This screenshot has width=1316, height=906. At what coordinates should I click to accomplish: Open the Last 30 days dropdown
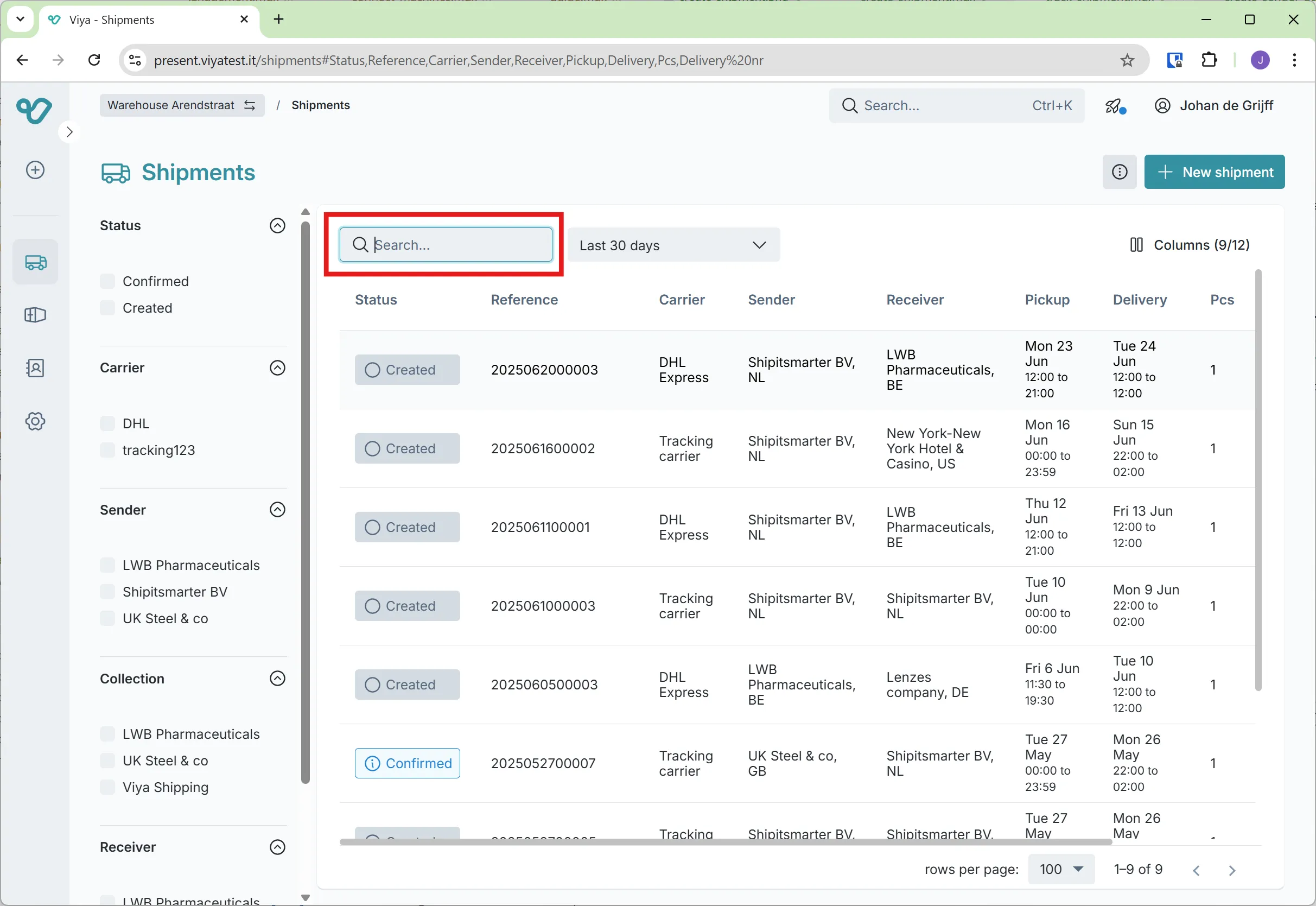click(673, 245)
